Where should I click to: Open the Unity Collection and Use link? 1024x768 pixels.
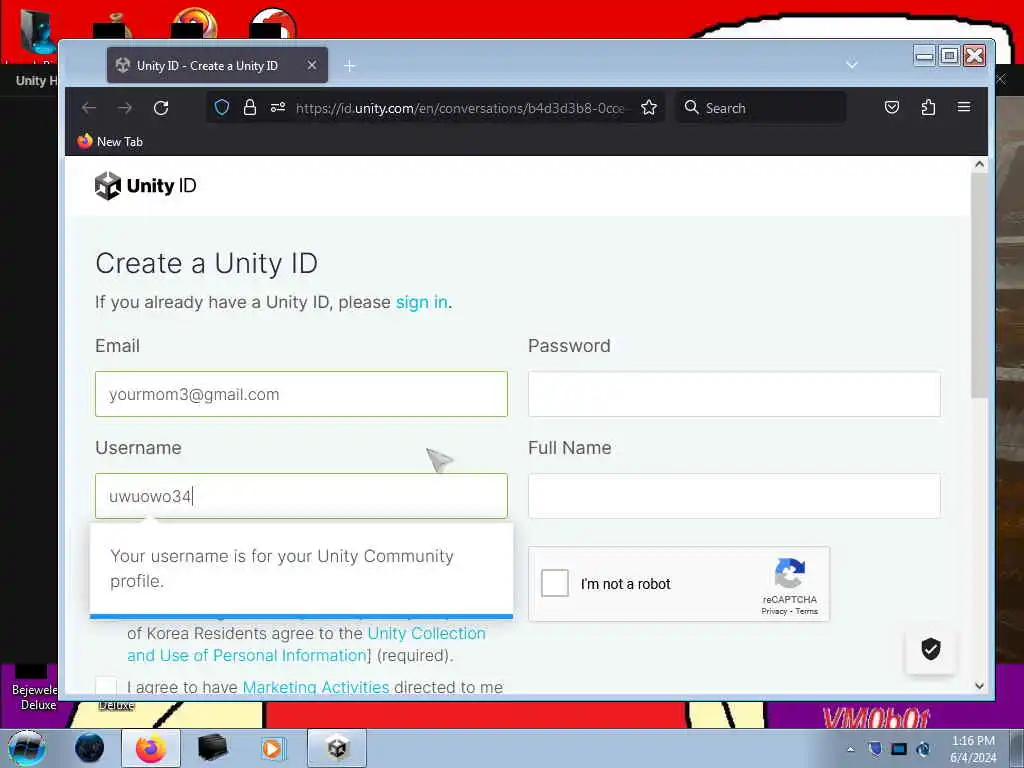306,644
